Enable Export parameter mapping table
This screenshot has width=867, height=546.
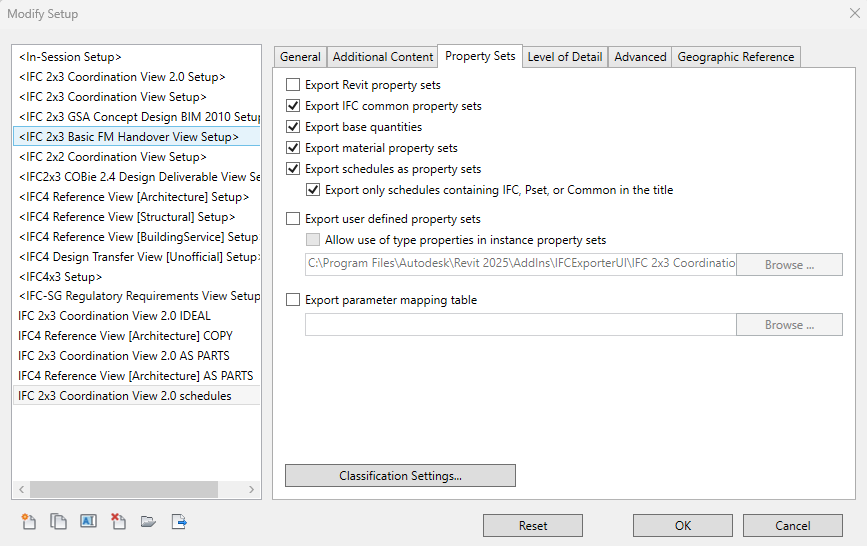point(293,300)
